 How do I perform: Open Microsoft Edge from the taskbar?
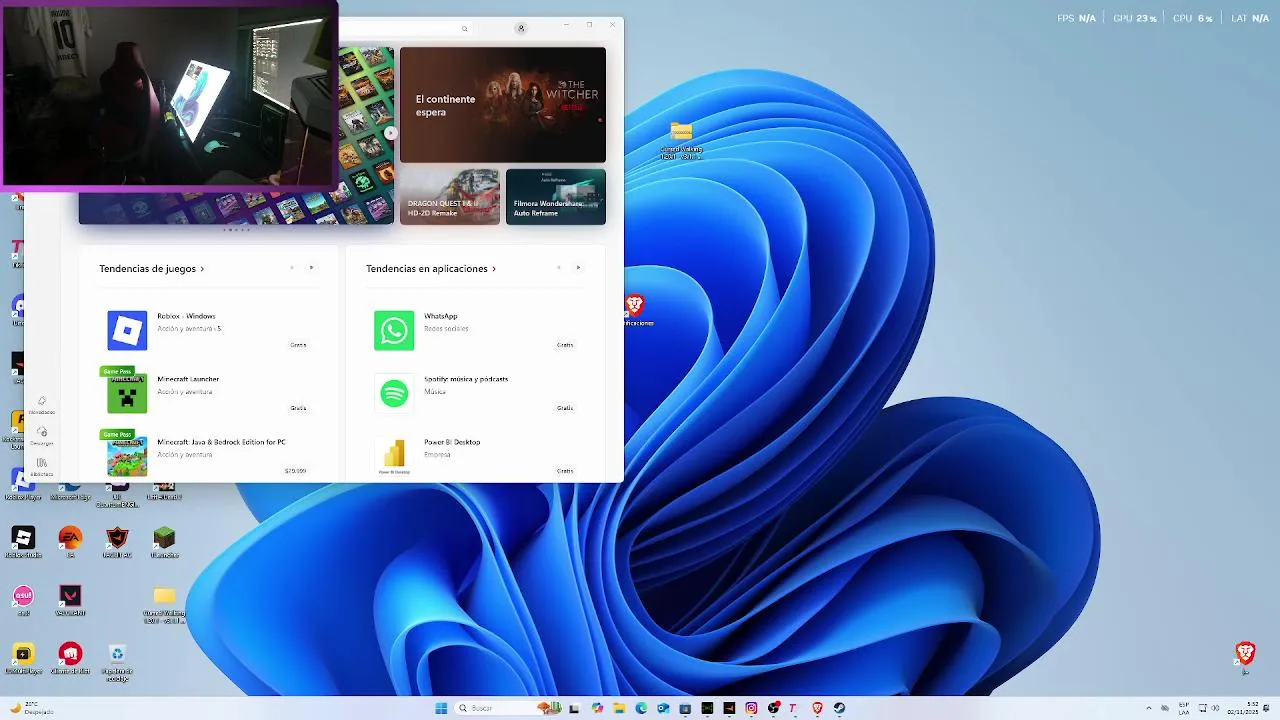[x=641, y=708]
